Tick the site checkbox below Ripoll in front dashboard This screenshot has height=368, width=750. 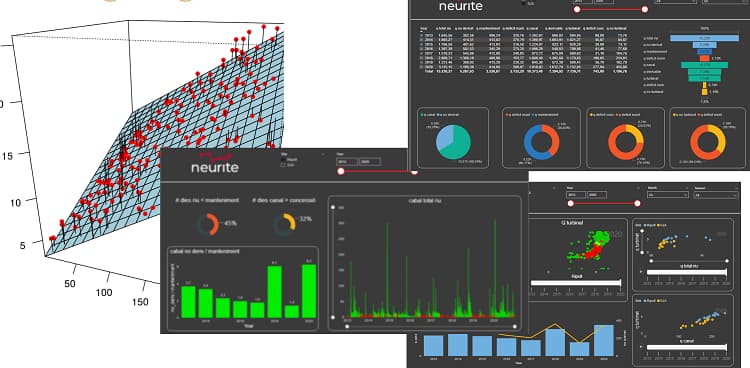tap(284, 165)
